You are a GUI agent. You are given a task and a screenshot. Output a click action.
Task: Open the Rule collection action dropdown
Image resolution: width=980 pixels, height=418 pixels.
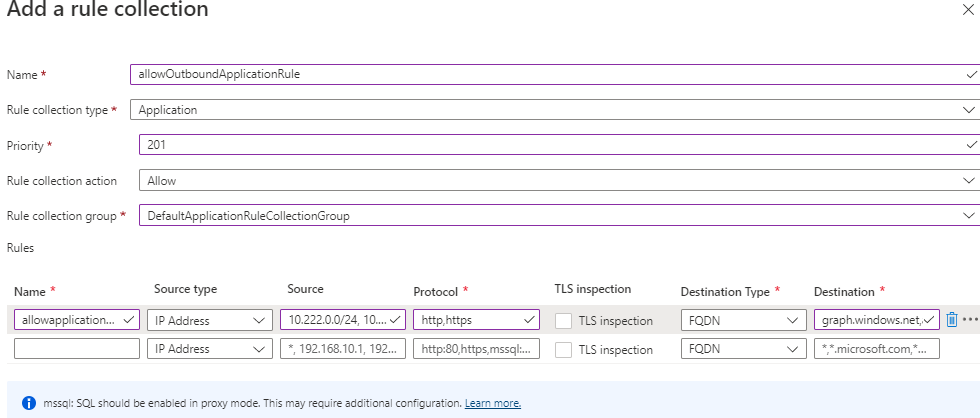[559, 181]
